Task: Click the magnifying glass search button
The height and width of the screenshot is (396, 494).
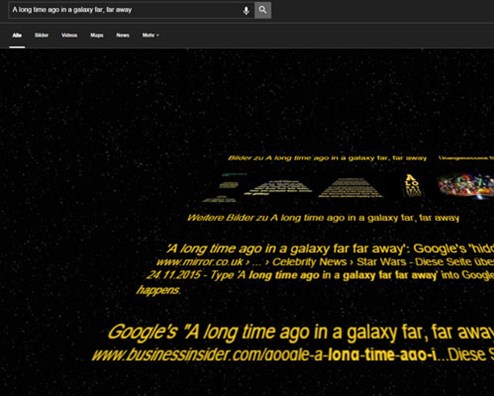Action: [263, 10]
